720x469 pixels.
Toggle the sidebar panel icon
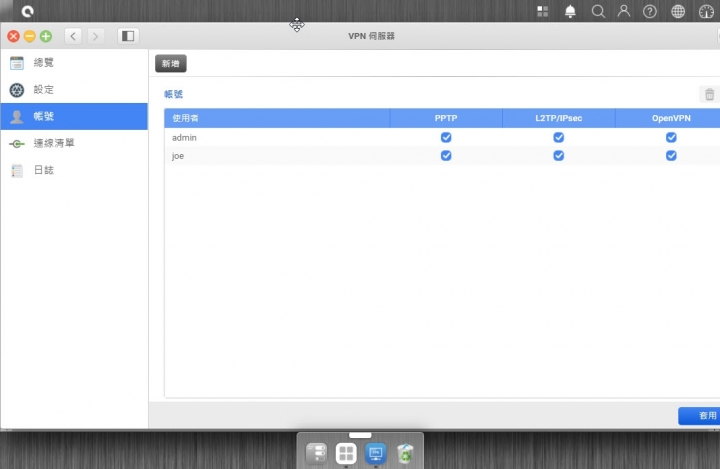[128, 36]
